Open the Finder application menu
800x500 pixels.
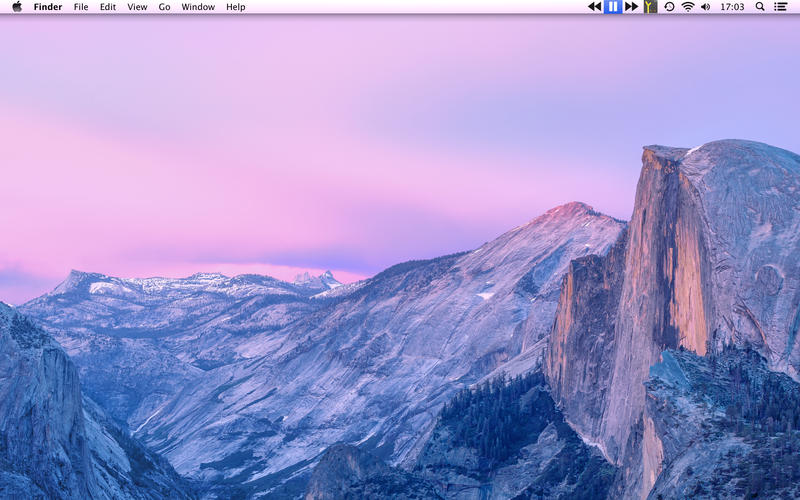point(47,7)
